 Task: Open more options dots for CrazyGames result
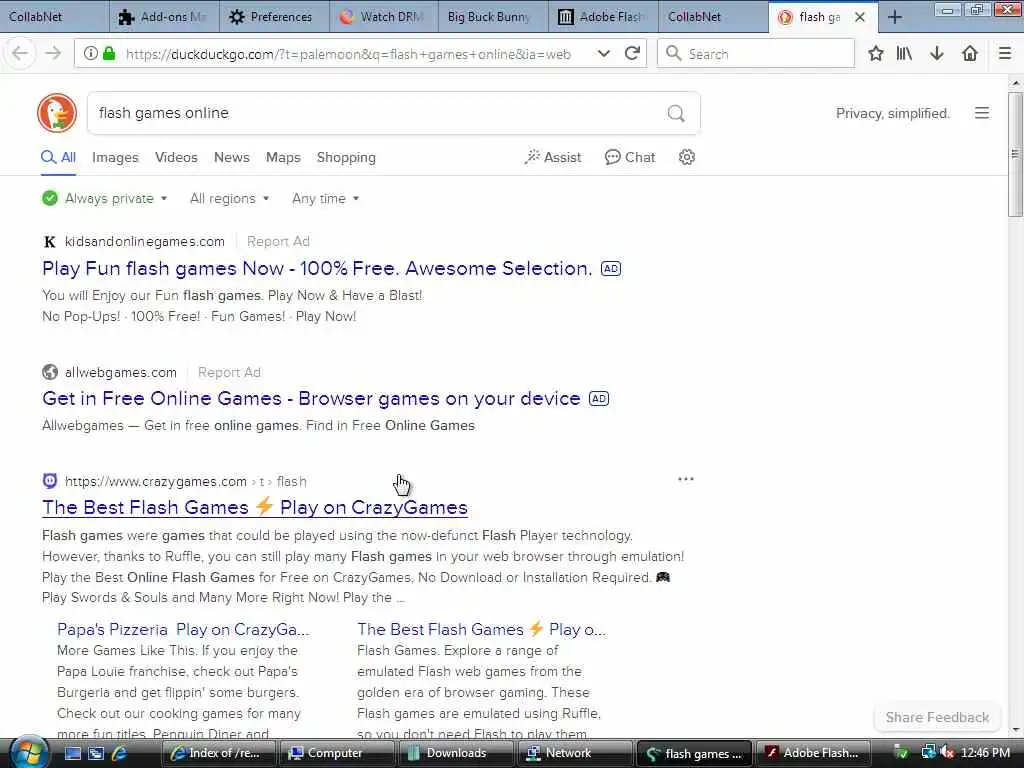686,479
